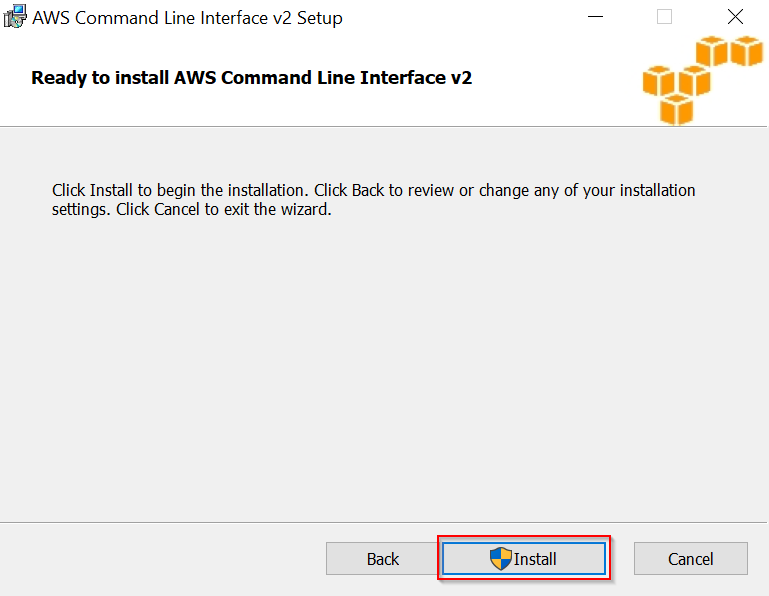Click the bottom cube of the AWS logo
Image resolution: width=769 pixels, height=596 pixels.
677,109
